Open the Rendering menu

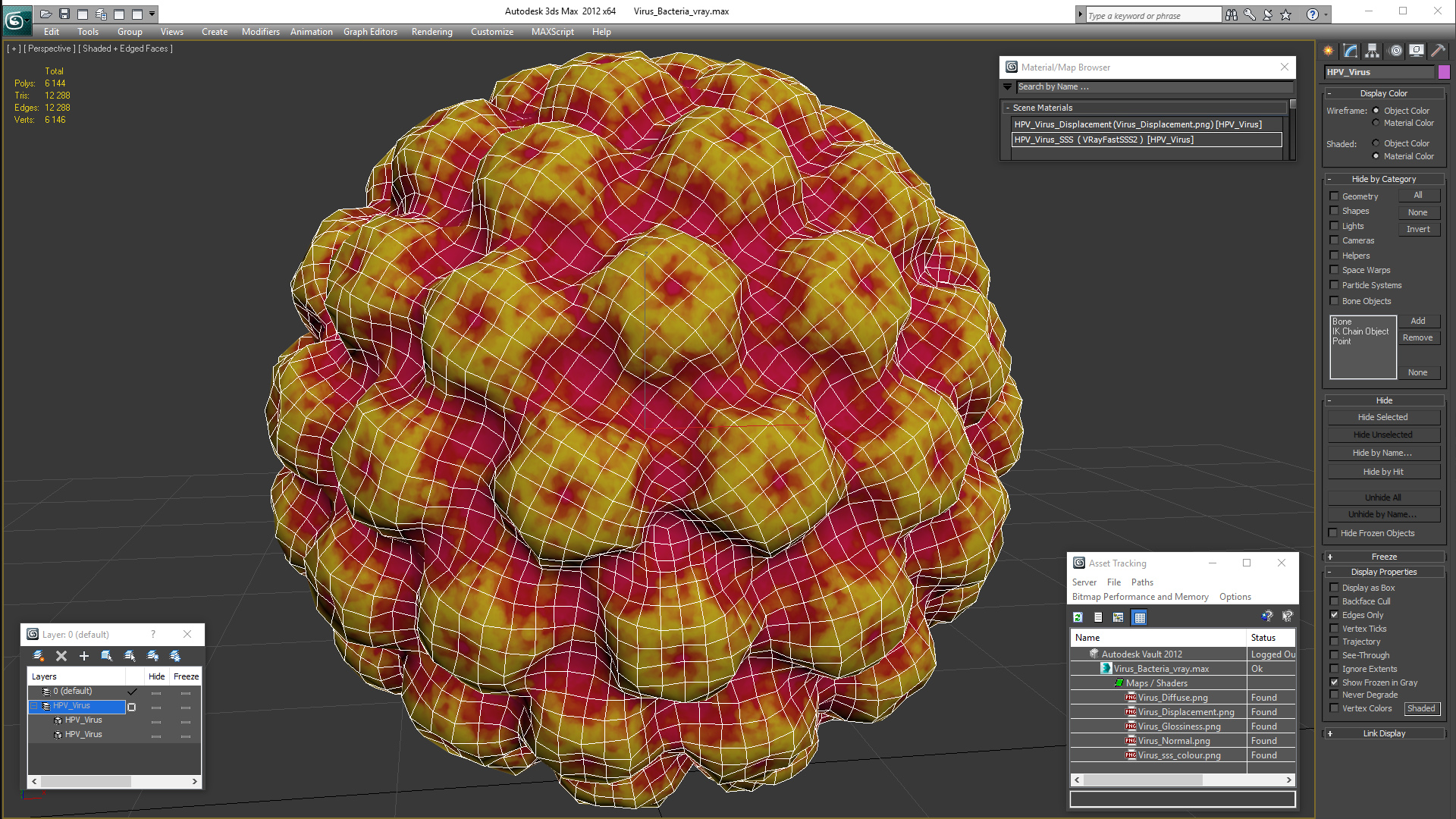432,32
